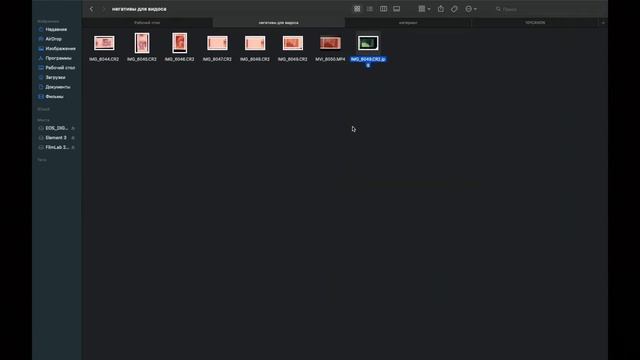This screenshot has height=360, width=640.
Task: Click the IMG_6044.CR2 file name
Action: point(104,59)
